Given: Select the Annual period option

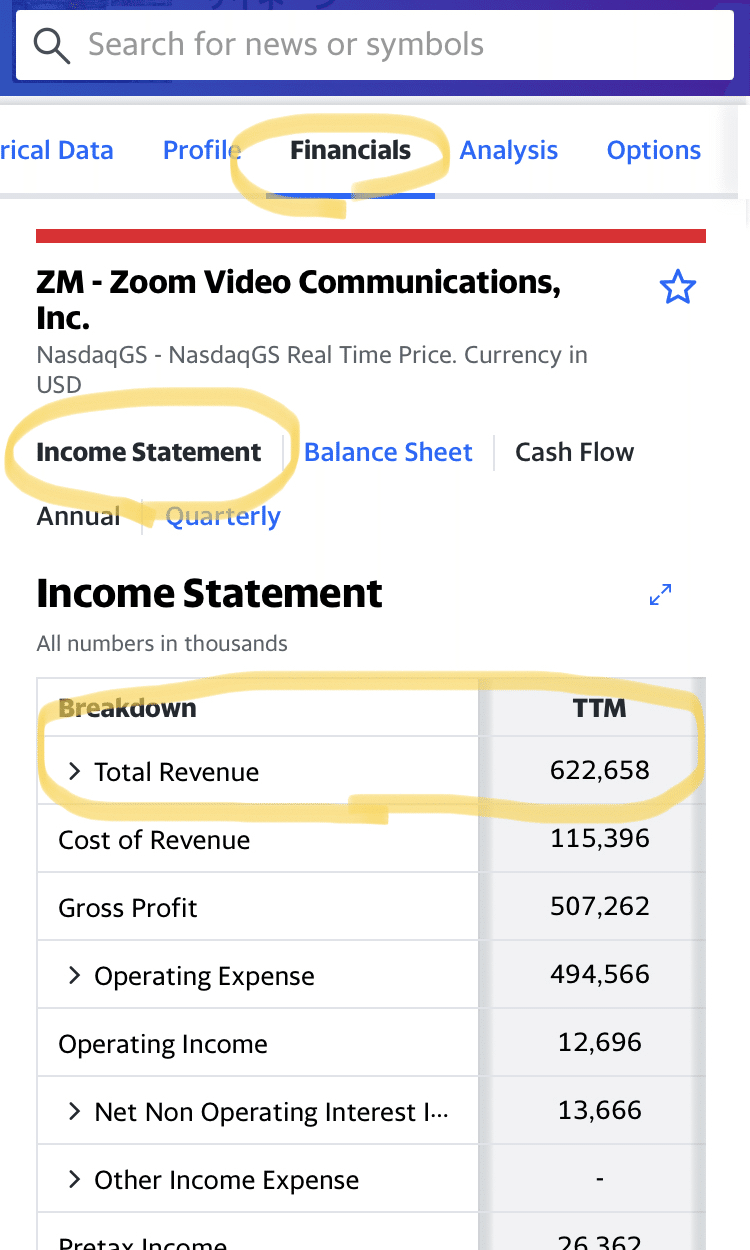Looking at the screenshot, I should tap(78, 516).
